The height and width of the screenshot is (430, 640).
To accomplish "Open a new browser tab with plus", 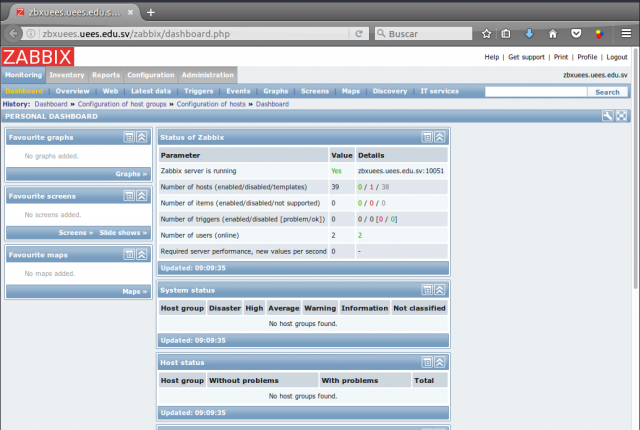I will [151, 13].
